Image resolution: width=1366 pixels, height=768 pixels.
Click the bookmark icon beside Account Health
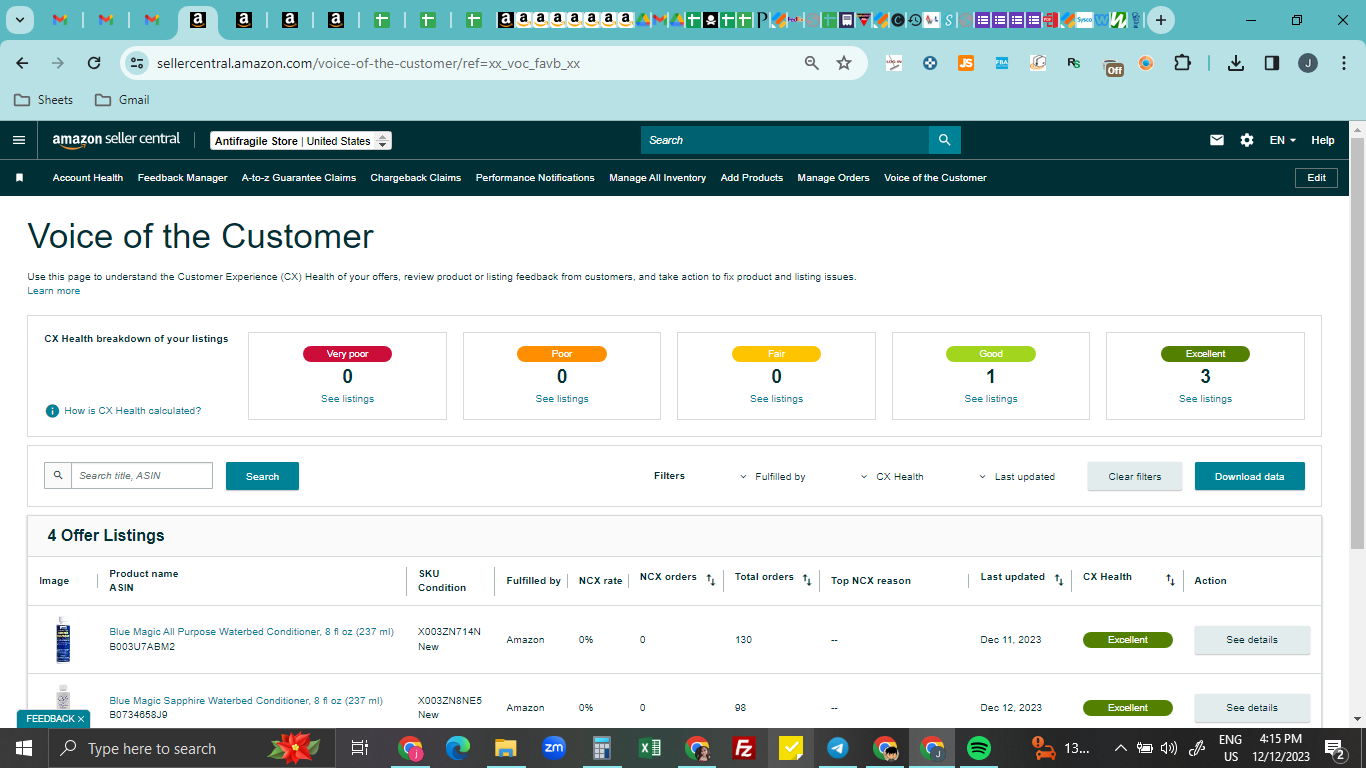tap(19, 178)
